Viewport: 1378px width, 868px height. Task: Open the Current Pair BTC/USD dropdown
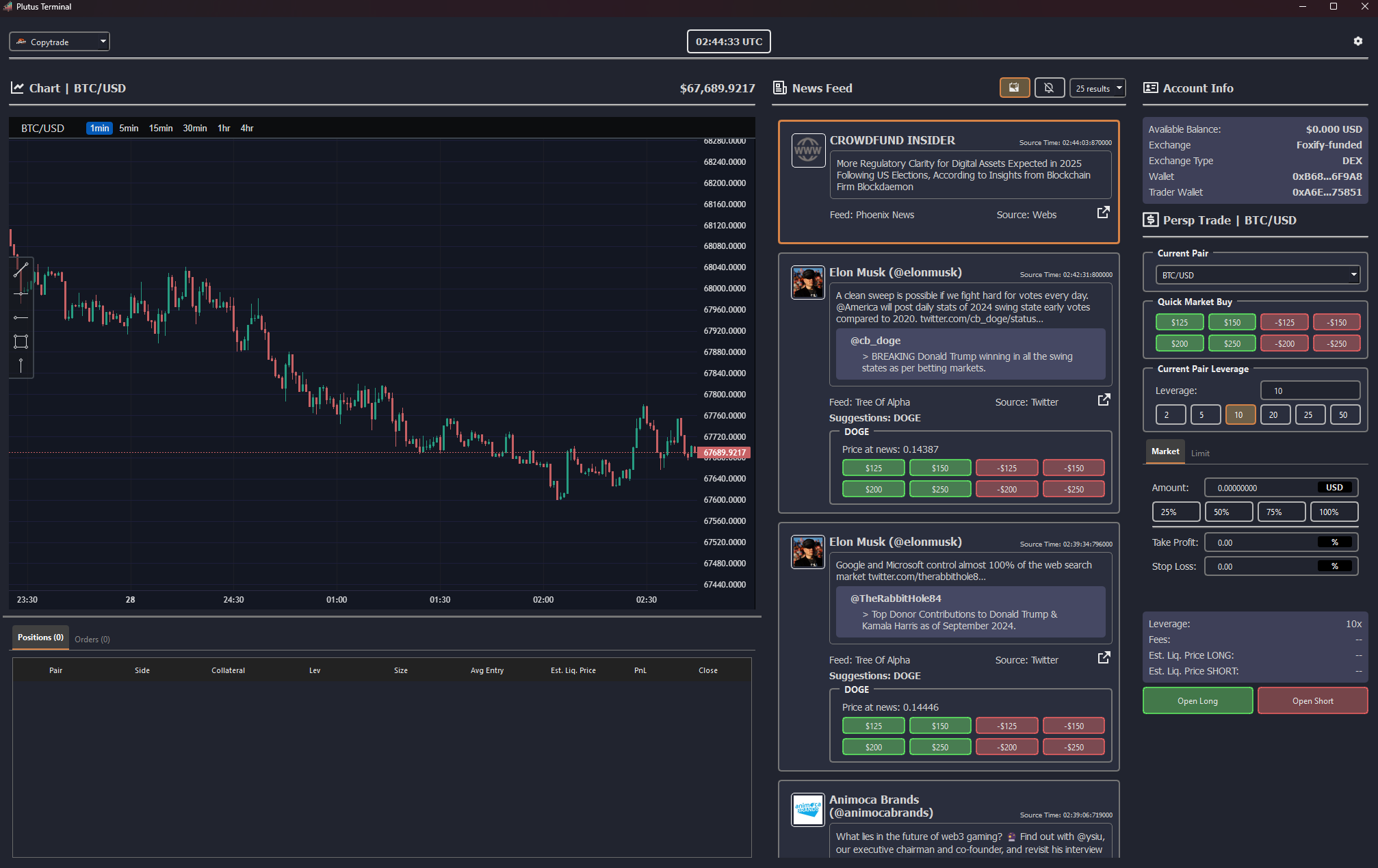[x=1258, y=275]
